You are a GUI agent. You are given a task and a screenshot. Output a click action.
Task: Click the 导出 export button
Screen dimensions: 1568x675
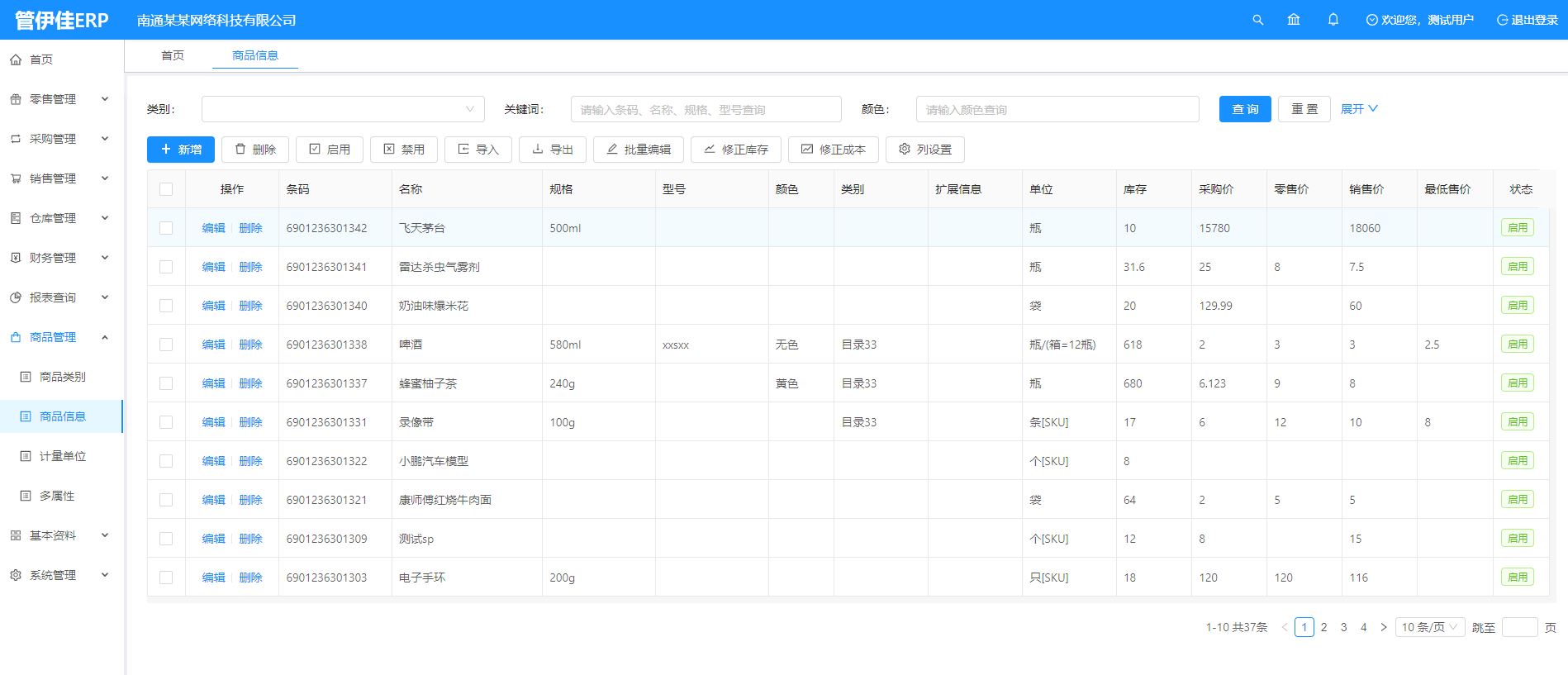point(552,150)
